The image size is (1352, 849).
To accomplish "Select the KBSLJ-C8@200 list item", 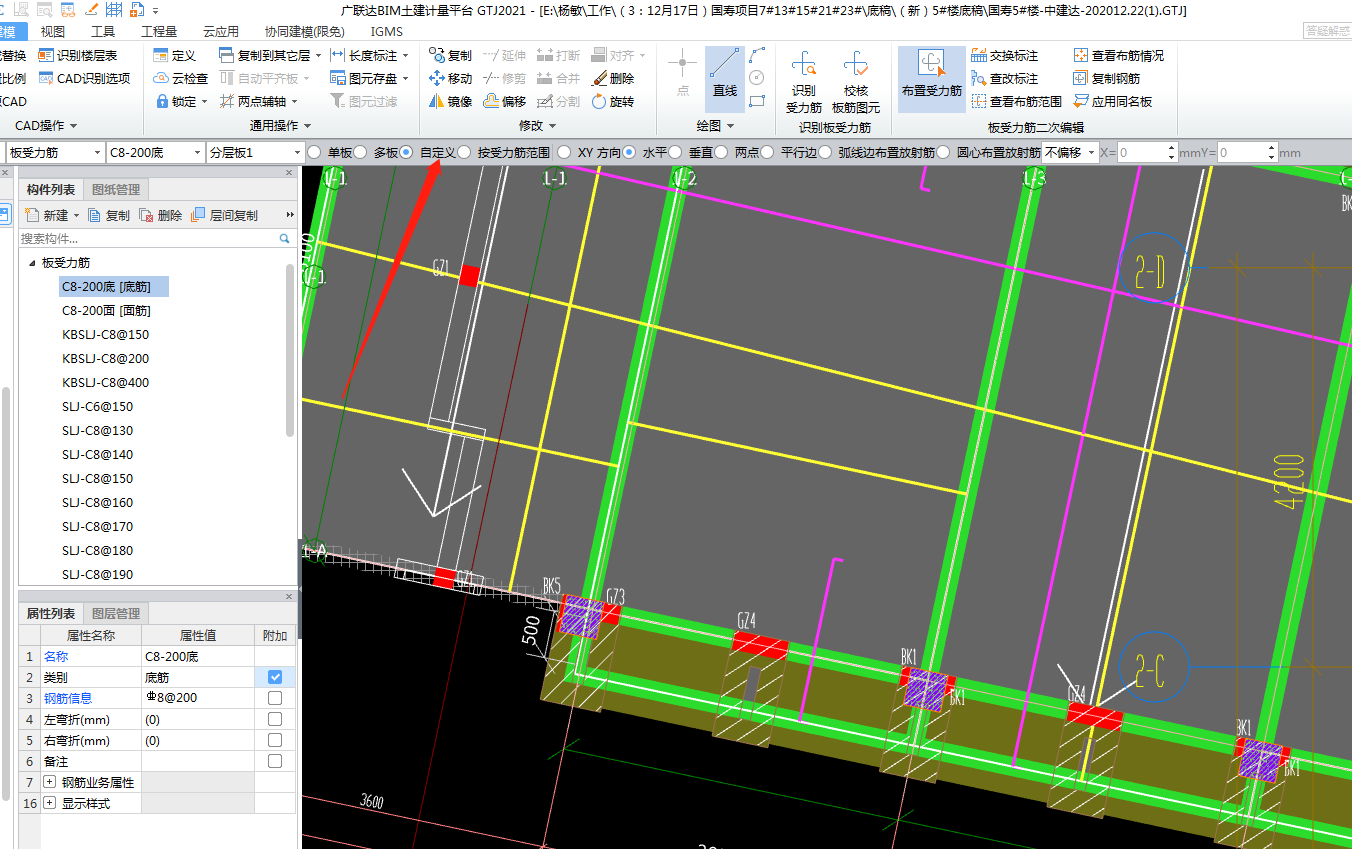I will point(105,359).
